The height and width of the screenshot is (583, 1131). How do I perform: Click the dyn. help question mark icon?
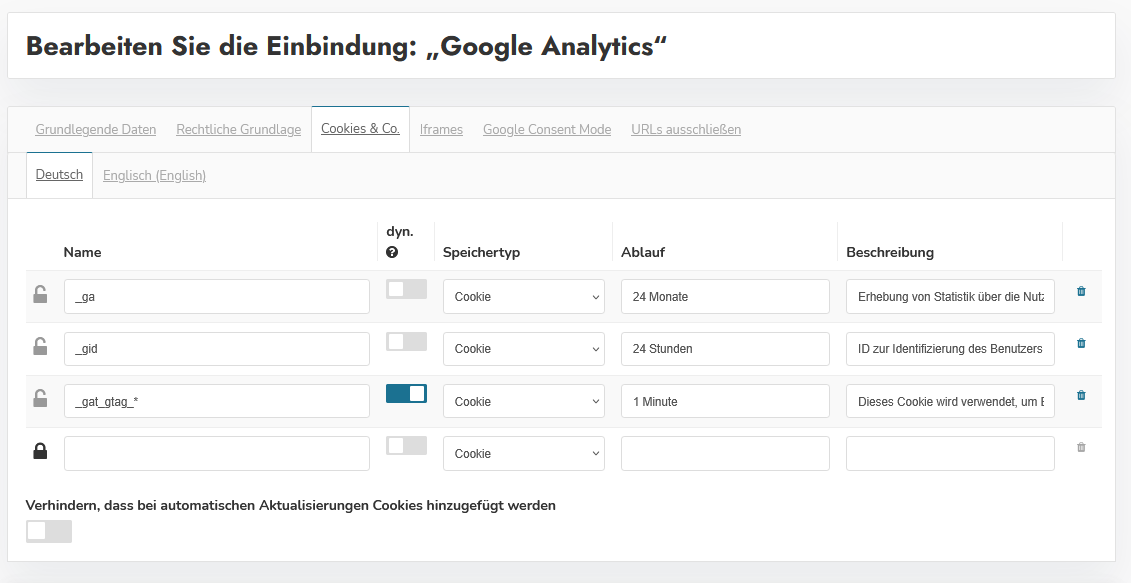pos(392,253)
